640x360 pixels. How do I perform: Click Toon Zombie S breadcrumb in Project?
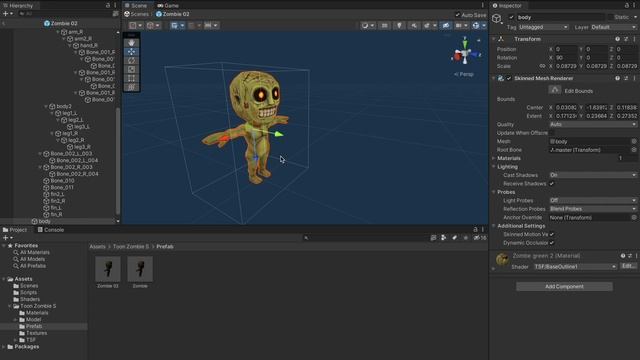pyautogui.click(x=131, y=247)
